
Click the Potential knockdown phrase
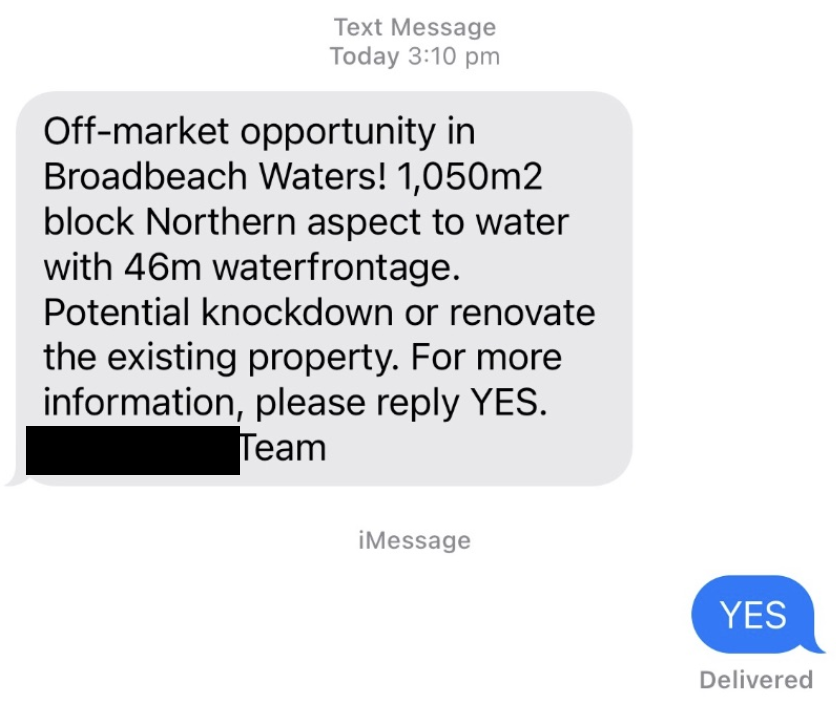tap(219, 312)
